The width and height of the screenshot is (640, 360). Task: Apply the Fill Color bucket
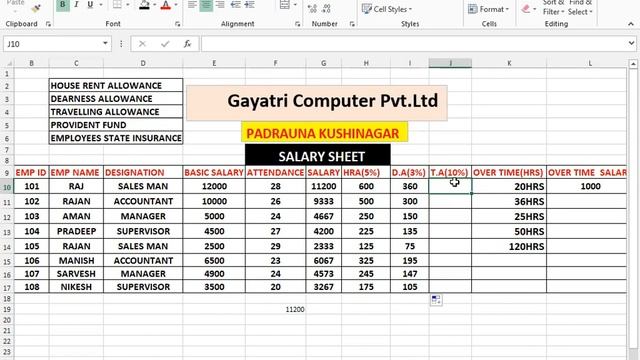144,5
